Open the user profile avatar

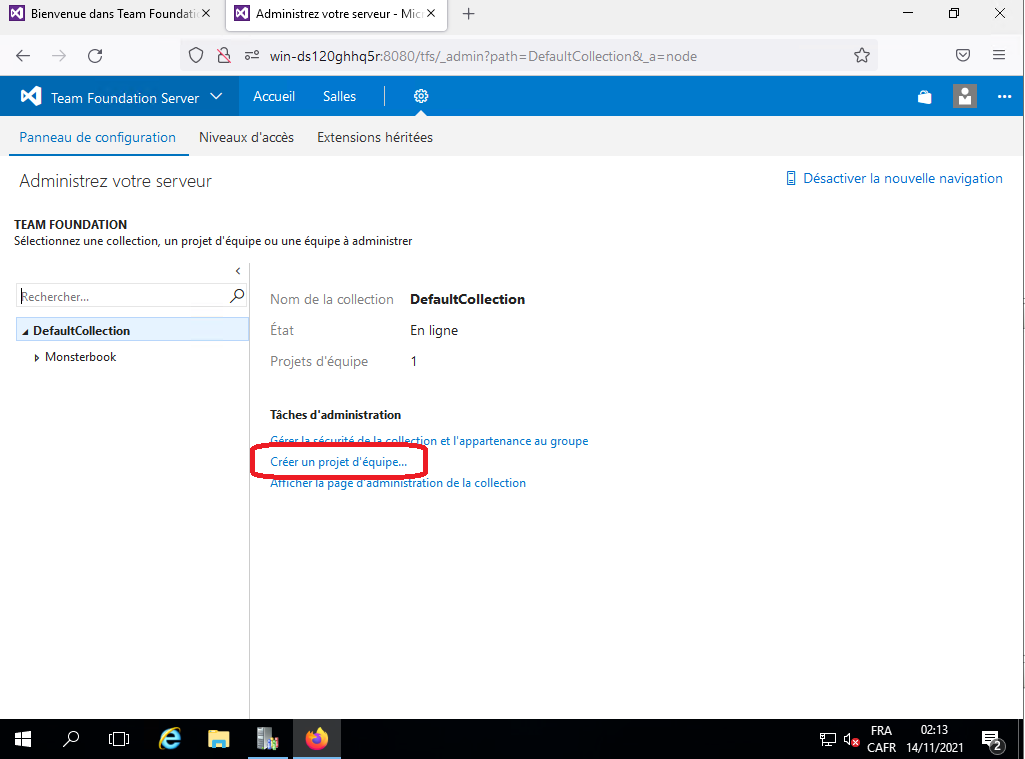(964, 96)
